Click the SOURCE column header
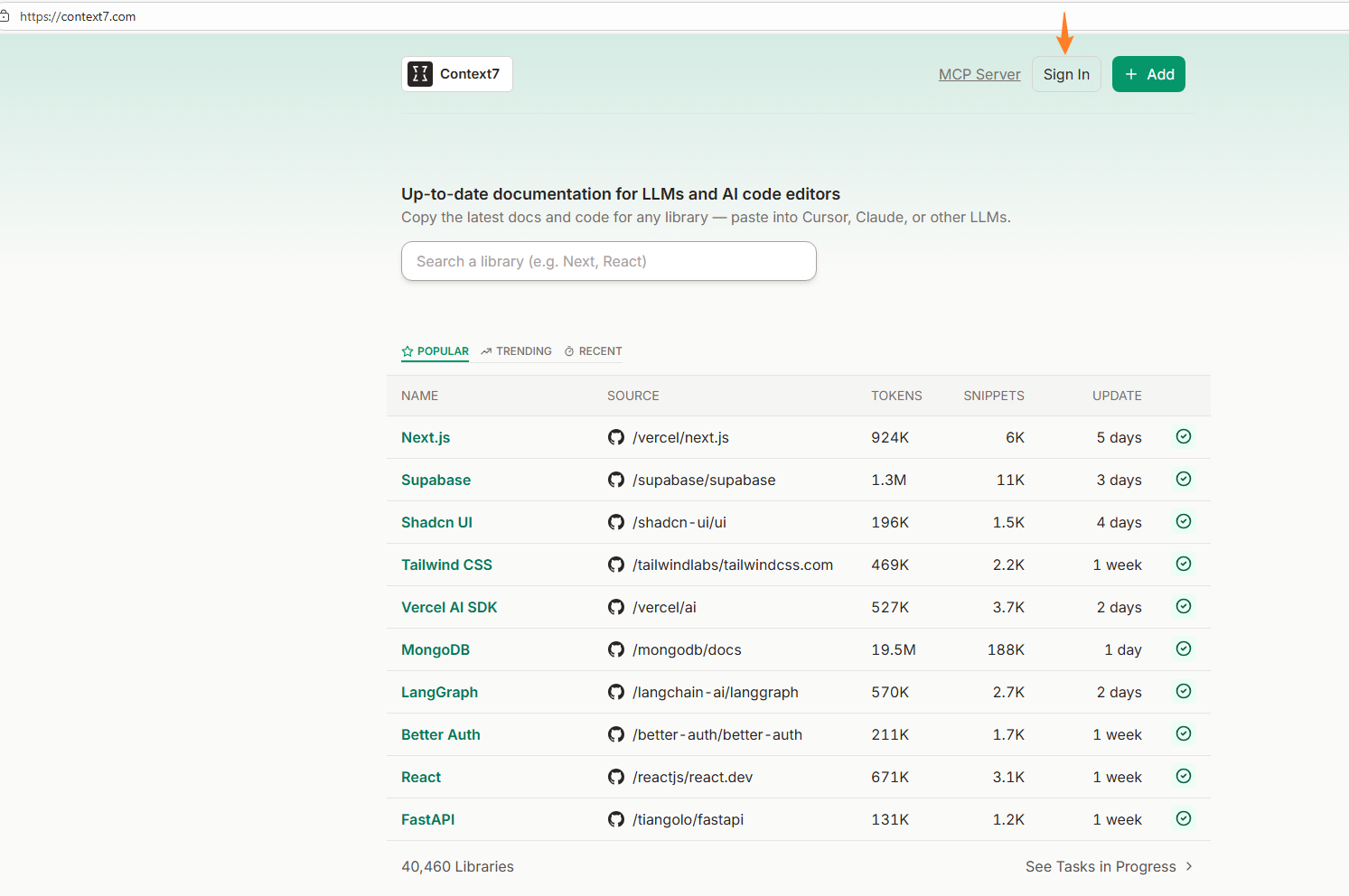Image resolution: width=1349 pixels, height=896 pixels. 633,396
